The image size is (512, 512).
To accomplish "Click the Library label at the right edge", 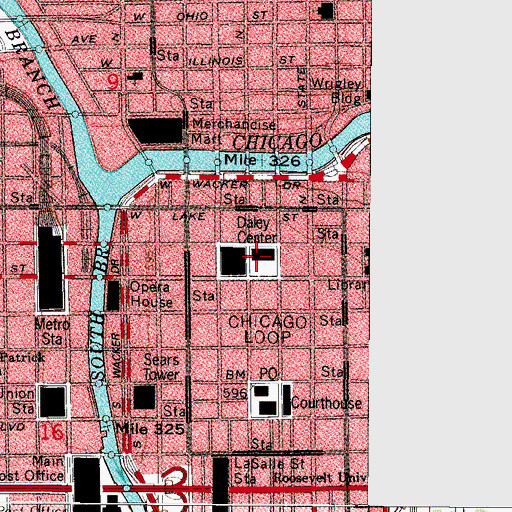I will click(348, 285).
